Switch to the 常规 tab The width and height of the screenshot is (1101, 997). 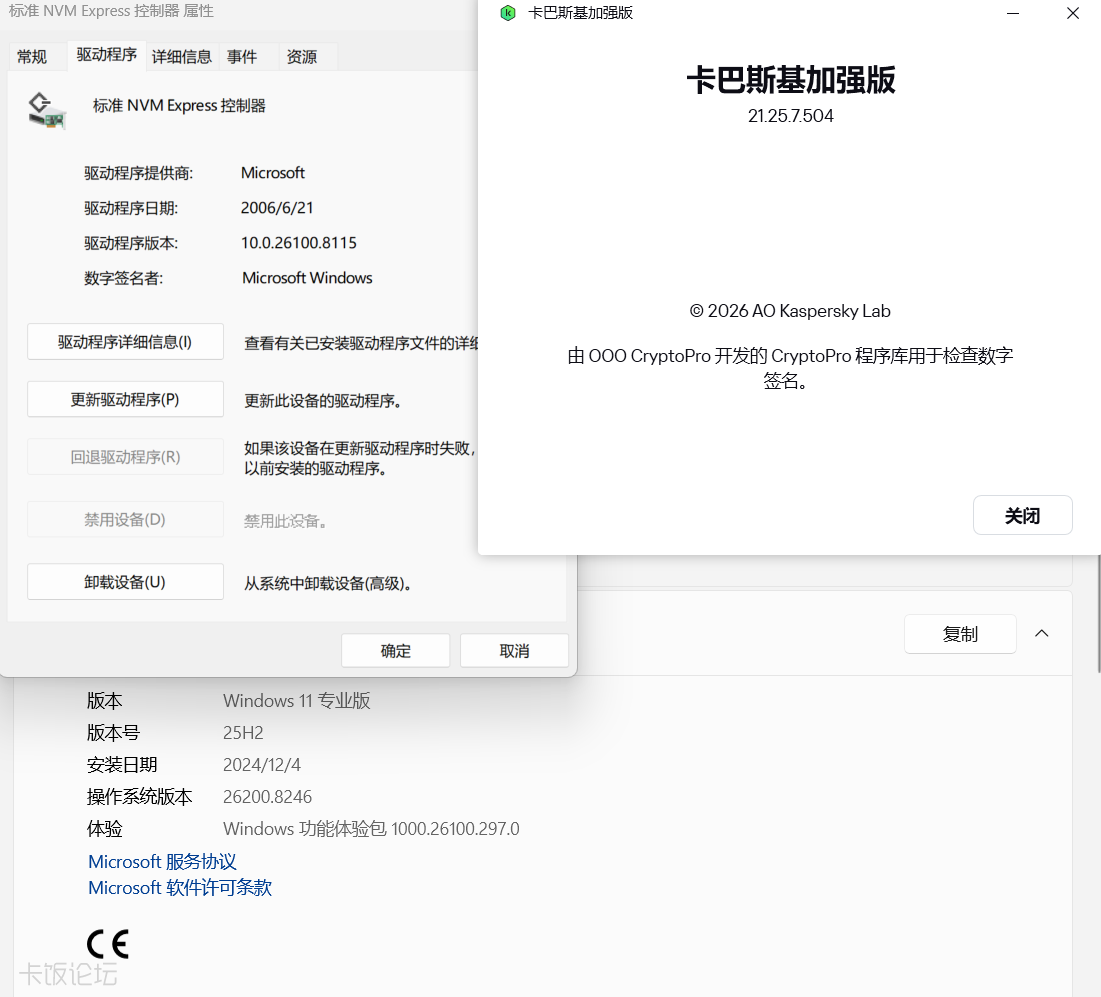click(32, 57)
